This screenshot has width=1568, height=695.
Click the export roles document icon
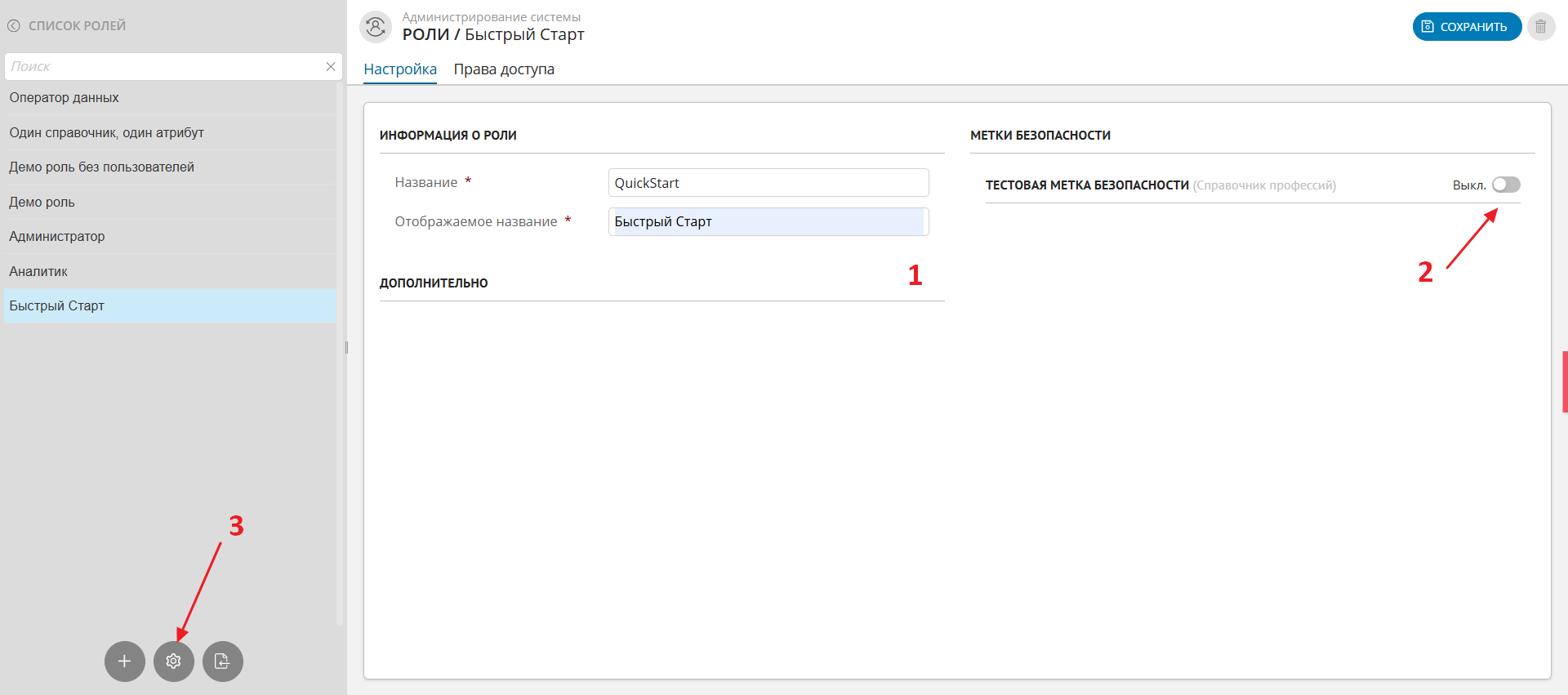pyautogui.click(x=223, y=662)
